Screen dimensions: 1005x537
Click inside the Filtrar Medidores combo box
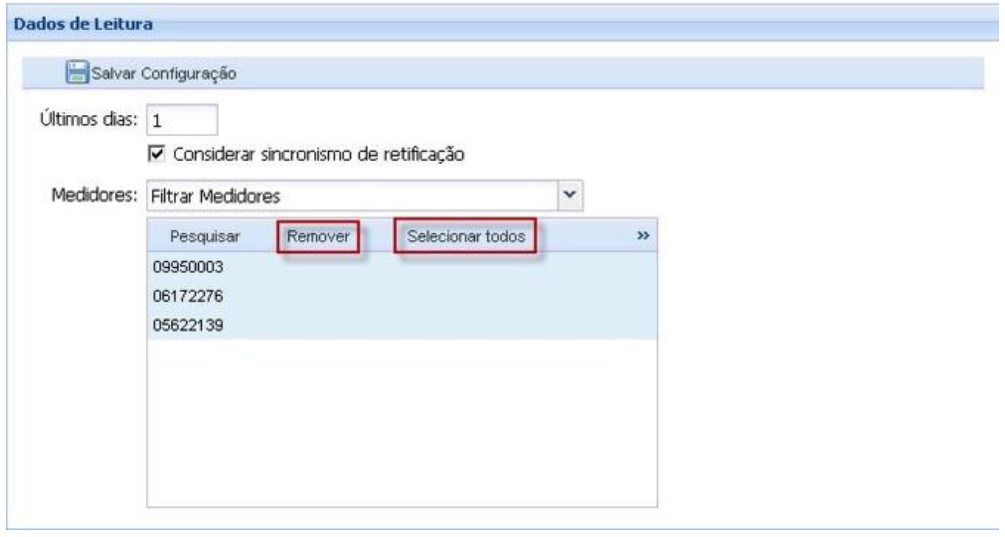click(x=350, y=195)
